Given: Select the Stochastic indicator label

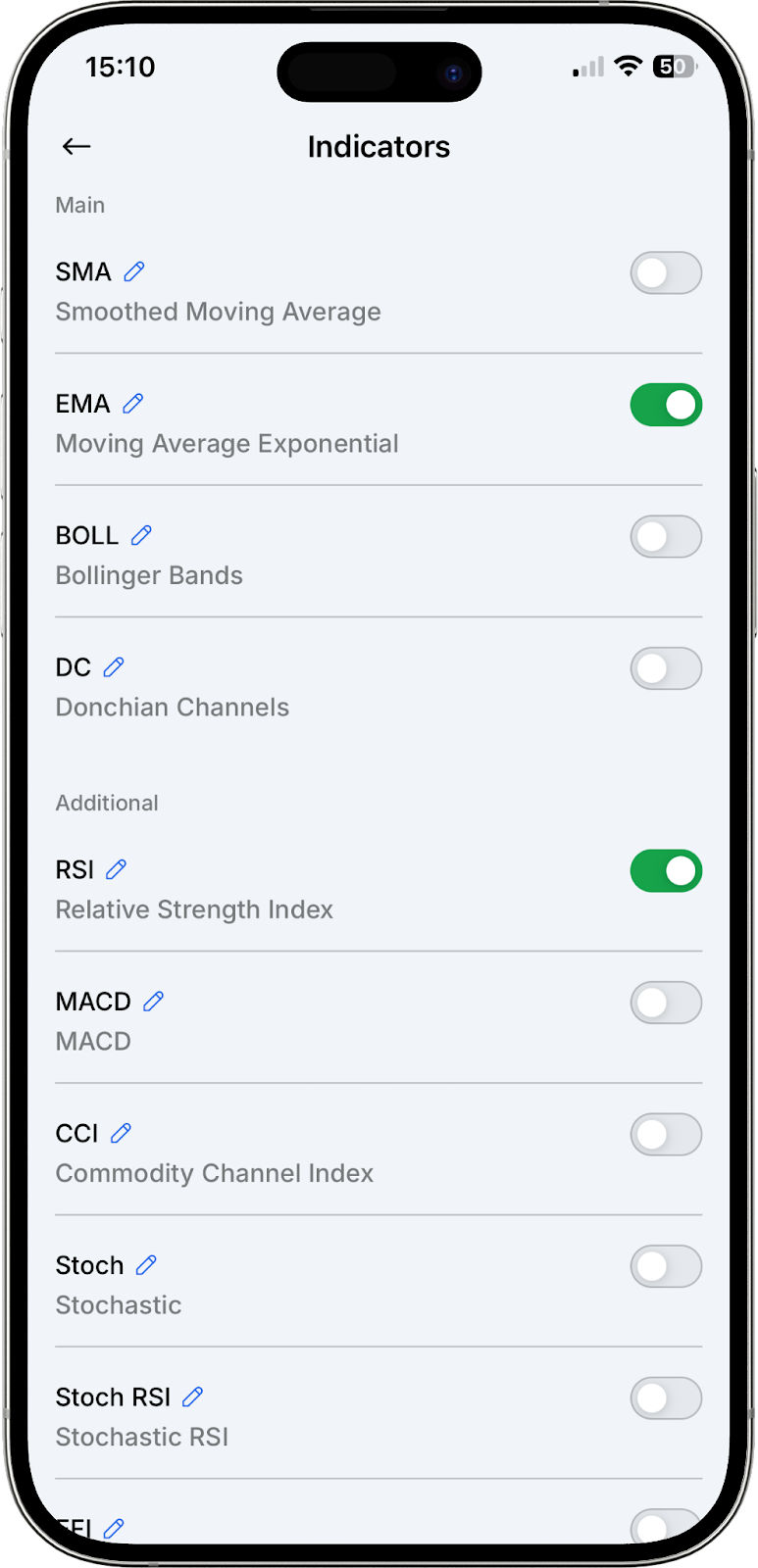Looking at the screenshot, I should [119, 1305].
